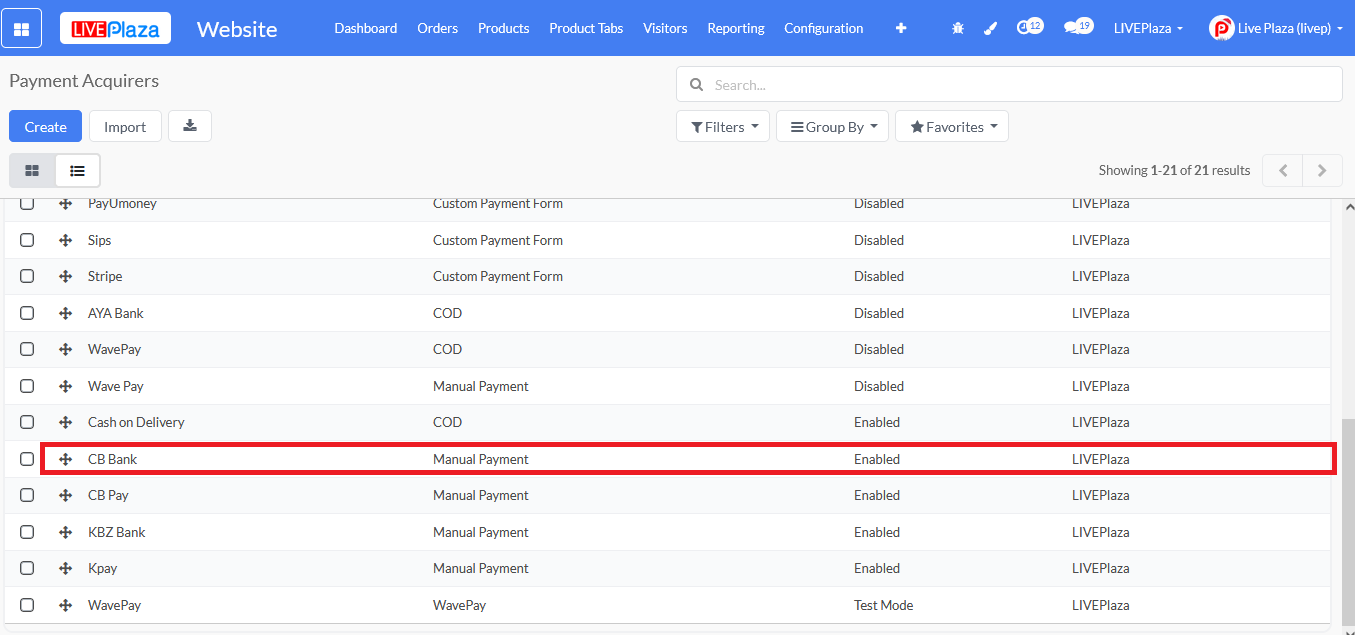The width and height of the screenshot is (1355, 635).
Task: Click the plus icon in top navbar
Action: 901,28
